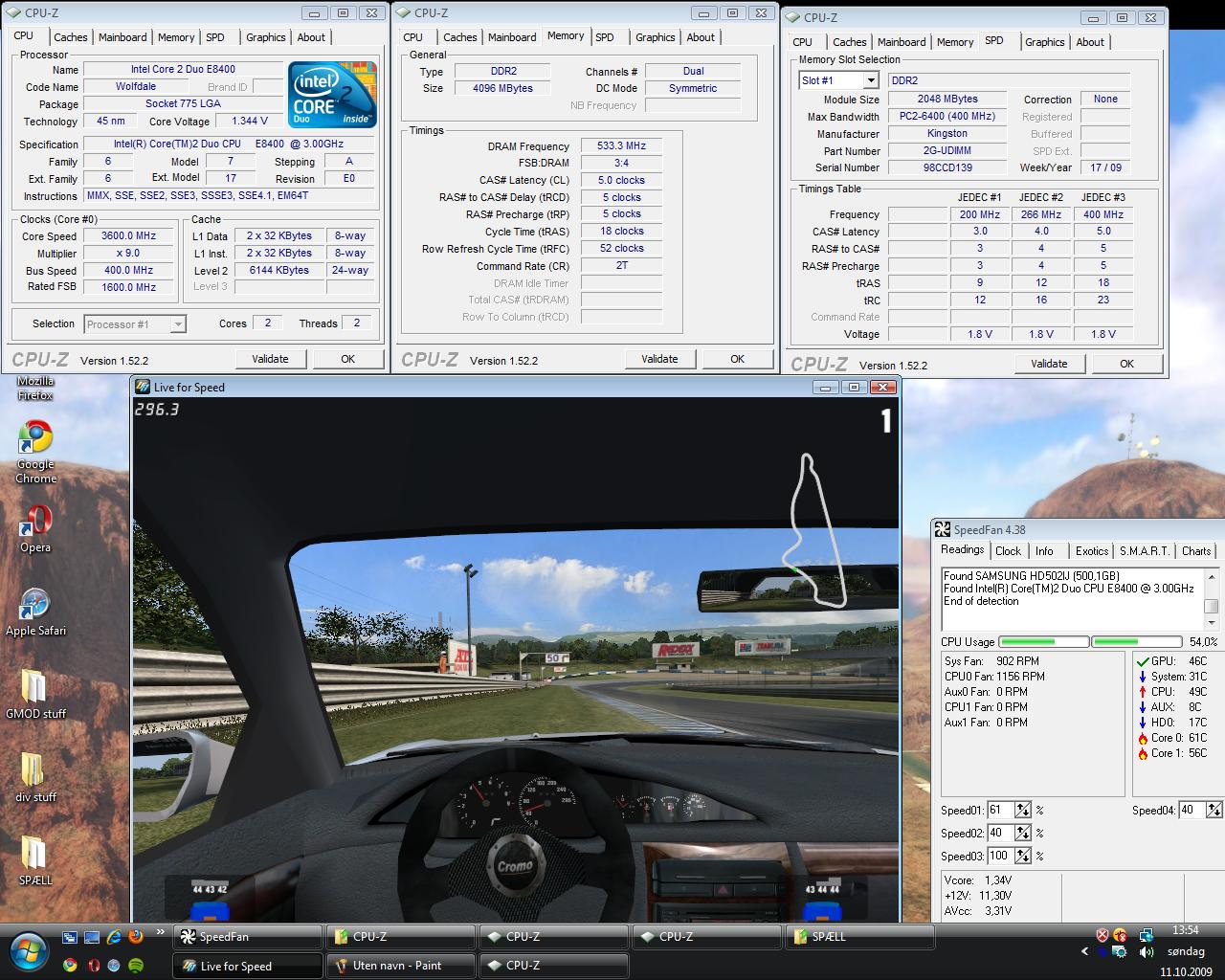Image resolution: width=1225 pixels, height=980 pixels.
Task: Open Memory tab in right CPU-Z window
Action: (x=955, y=42)
